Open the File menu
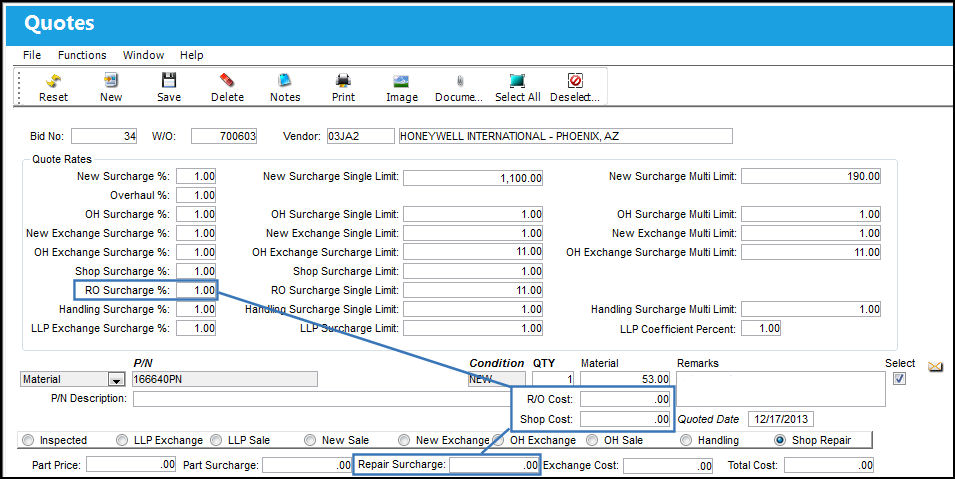955x479 pixels. click(x=32, y=55)
